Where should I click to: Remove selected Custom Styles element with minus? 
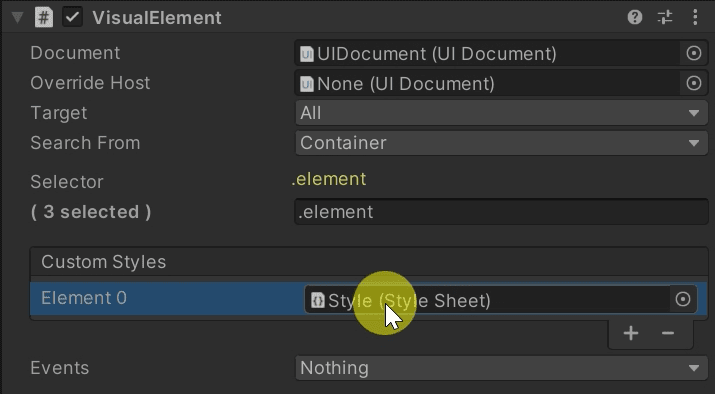pos(668,333)
